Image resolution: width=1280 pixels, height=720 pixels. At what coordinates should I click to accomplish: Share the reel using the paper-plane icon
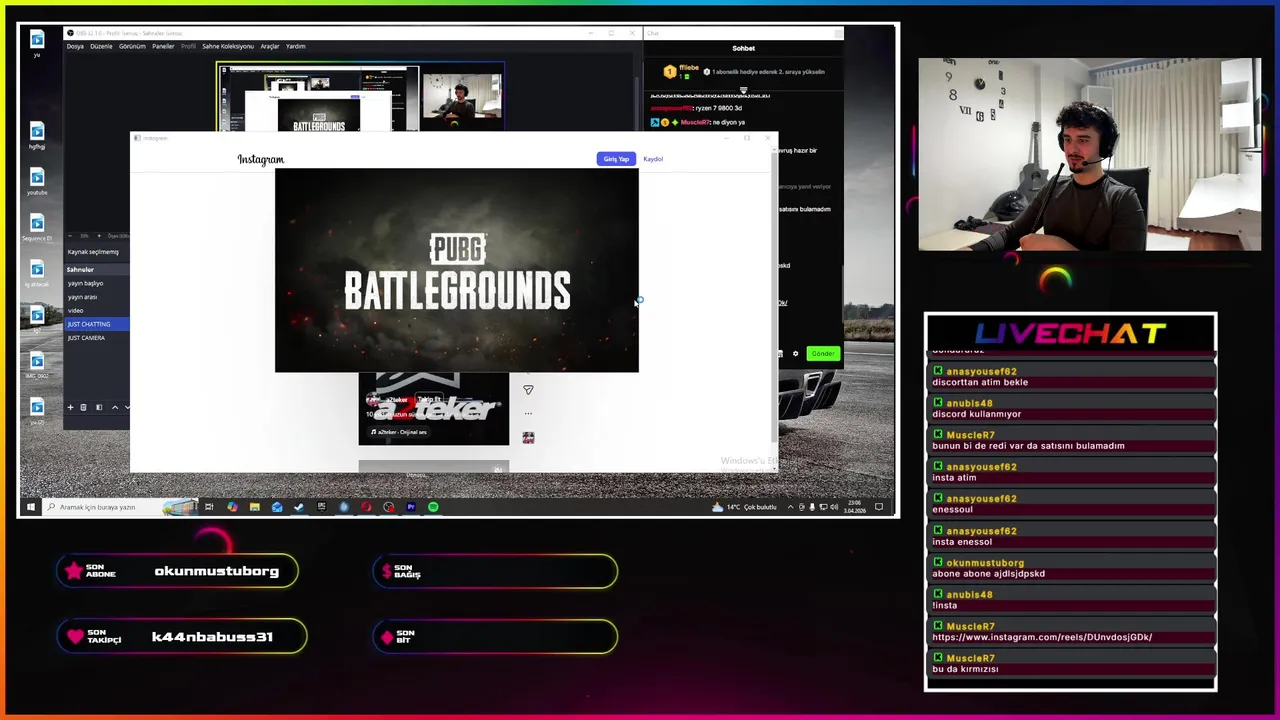coord(528,390)
